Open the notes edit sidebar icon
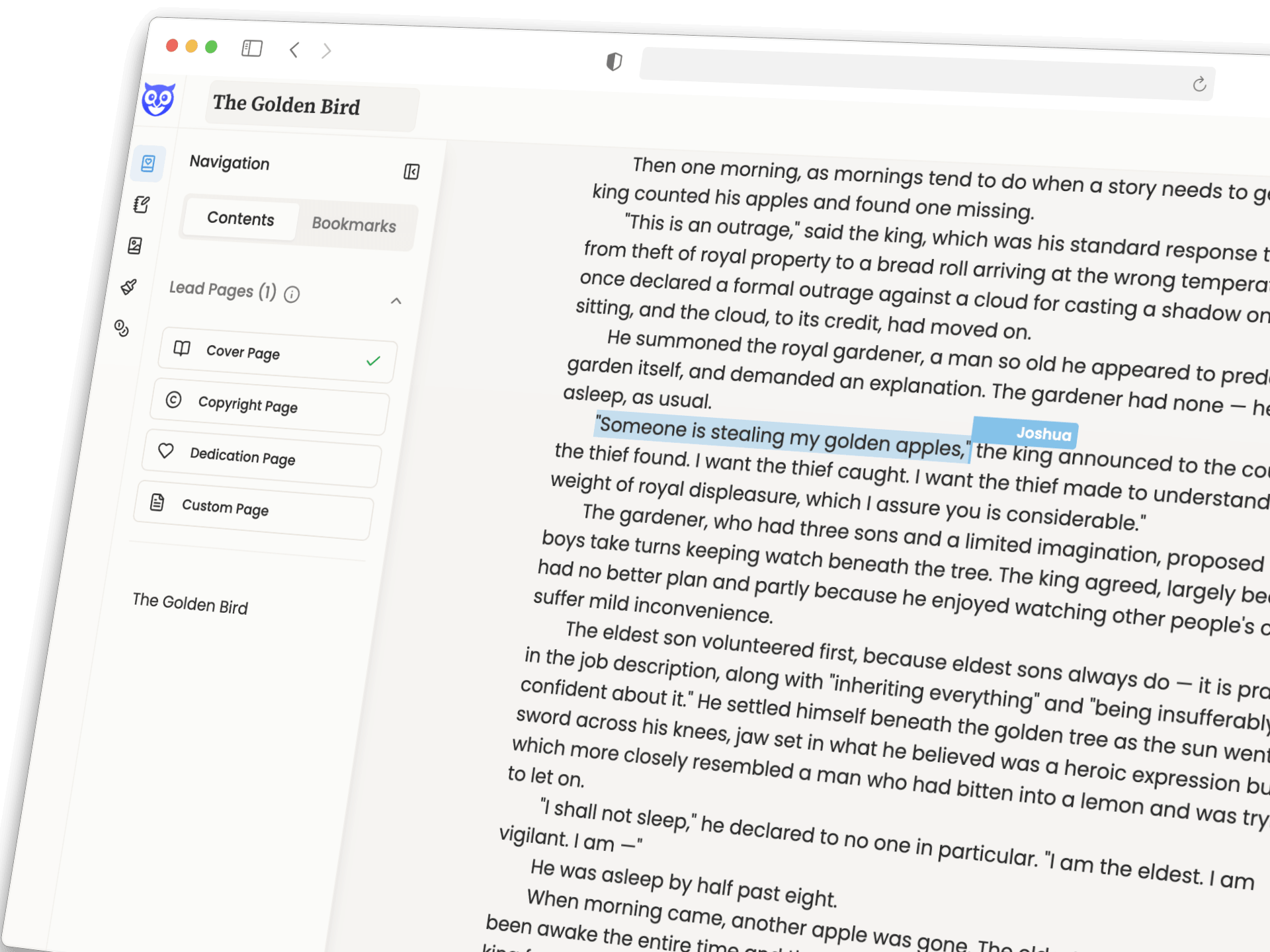Image resolution: width=1270 pixels, height=952 pixels. coord(142,204)
